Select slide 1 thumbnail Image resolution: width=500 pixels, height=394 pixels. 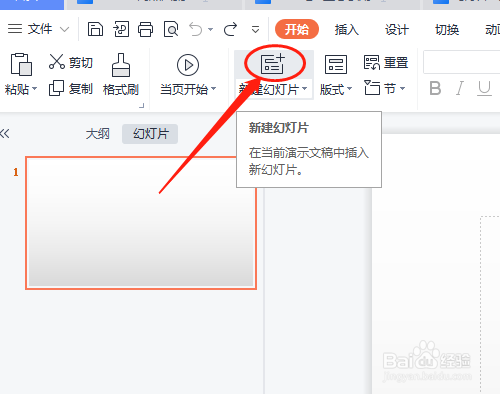pos(141,223)
